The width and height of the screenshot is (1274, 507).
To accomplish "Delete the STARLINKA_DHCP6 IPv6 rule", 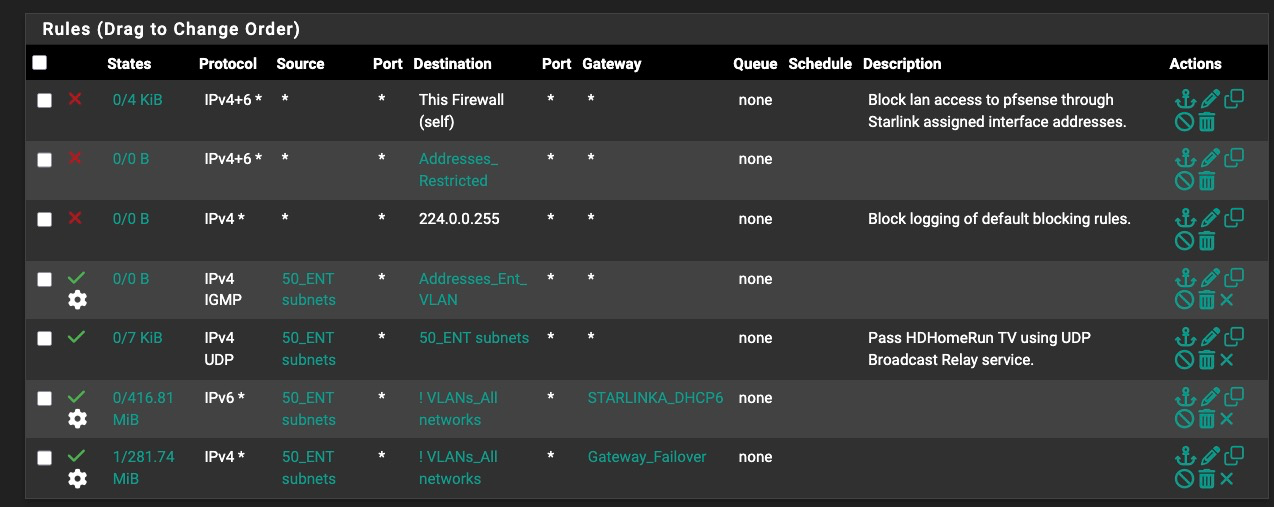I will tap(1207, 420).
